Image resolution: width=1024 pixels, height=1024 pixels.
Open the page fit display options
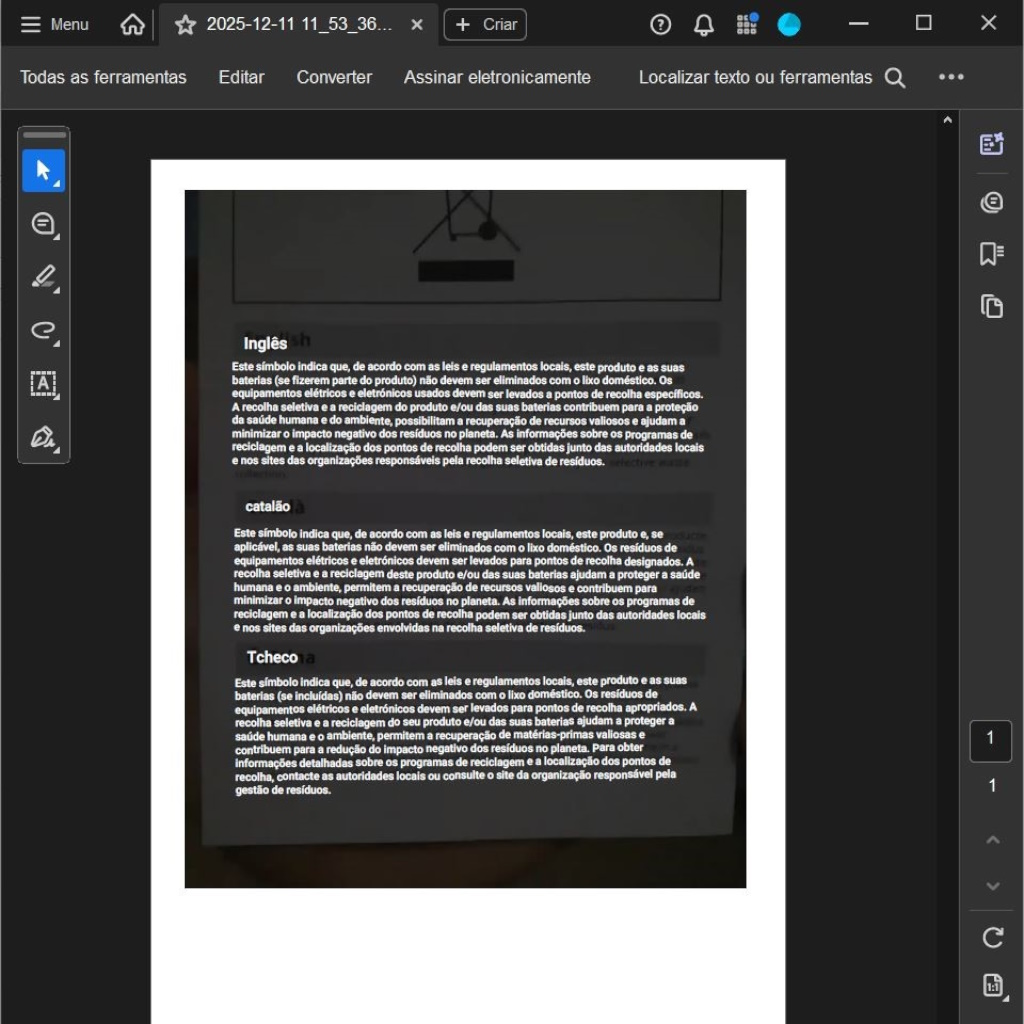(992, 986)
